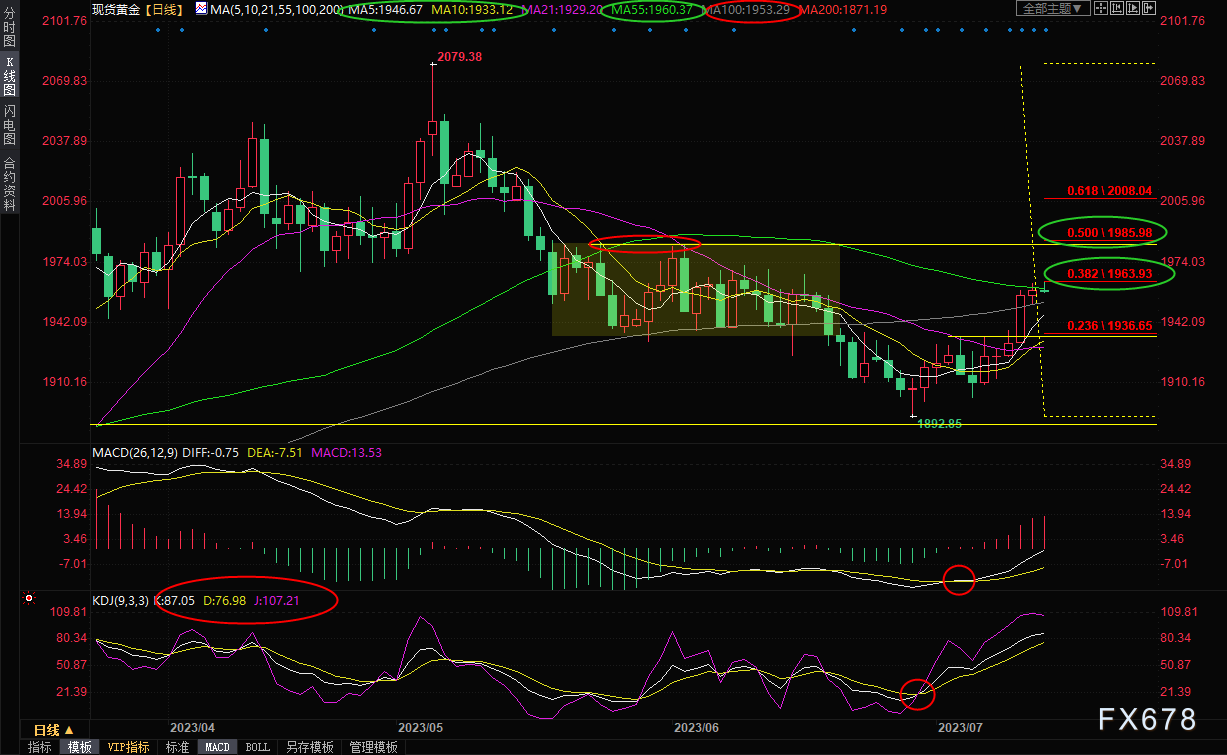This screenshot has width=1227, height=755.
Task: Click the range measurement icon with left bar
Action: 1117,8
